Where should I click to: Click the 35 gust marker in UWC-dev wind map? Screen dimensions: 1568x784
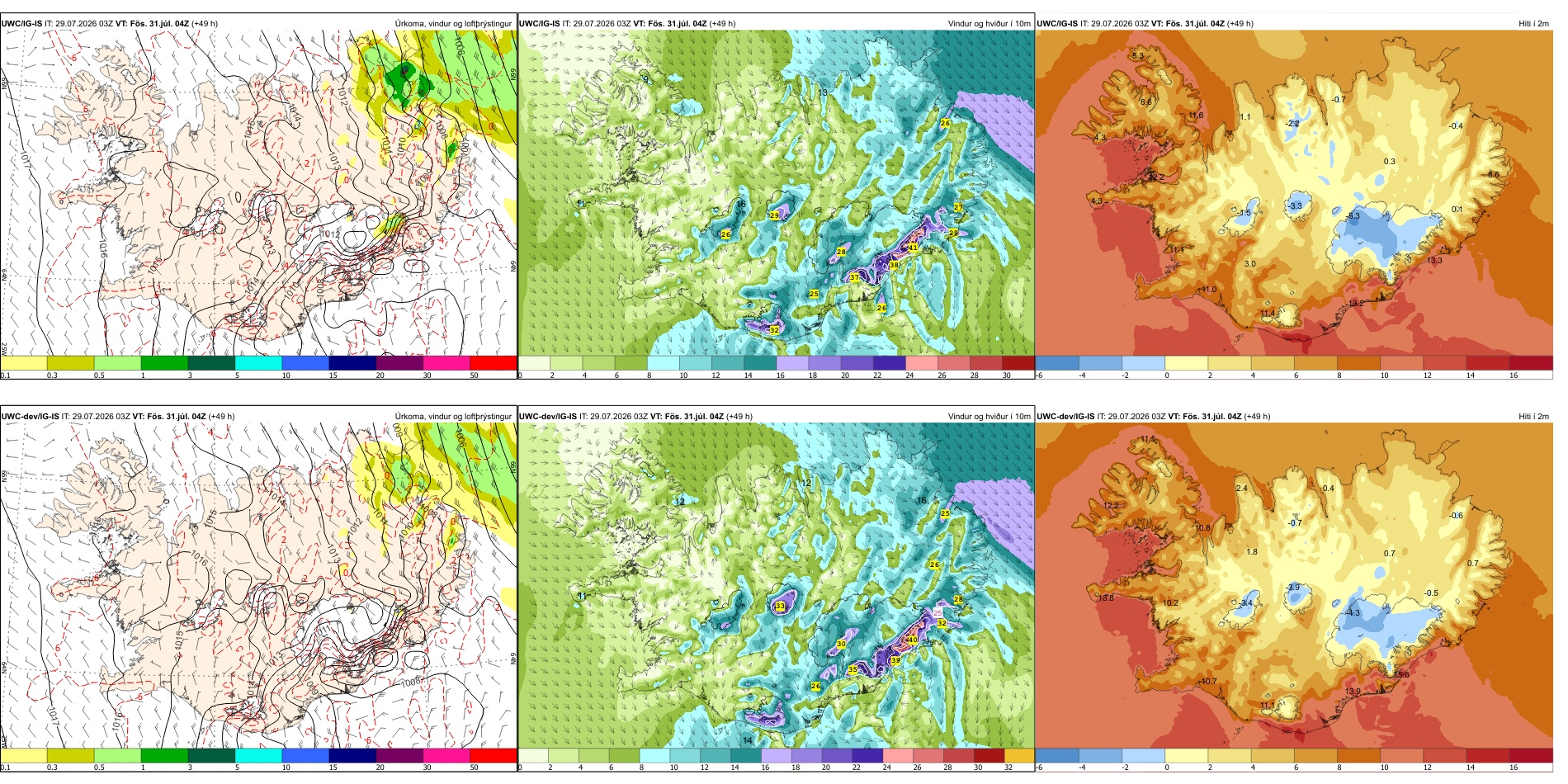[x=852, y=670]
